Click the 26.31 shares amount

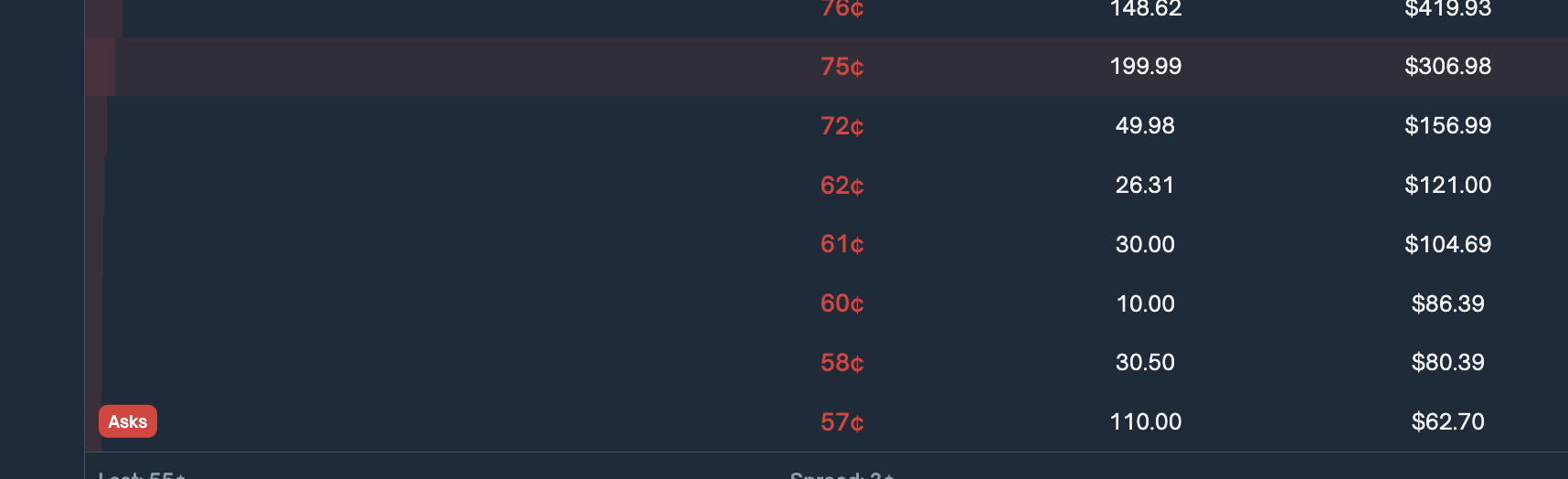pos(1145,186)
